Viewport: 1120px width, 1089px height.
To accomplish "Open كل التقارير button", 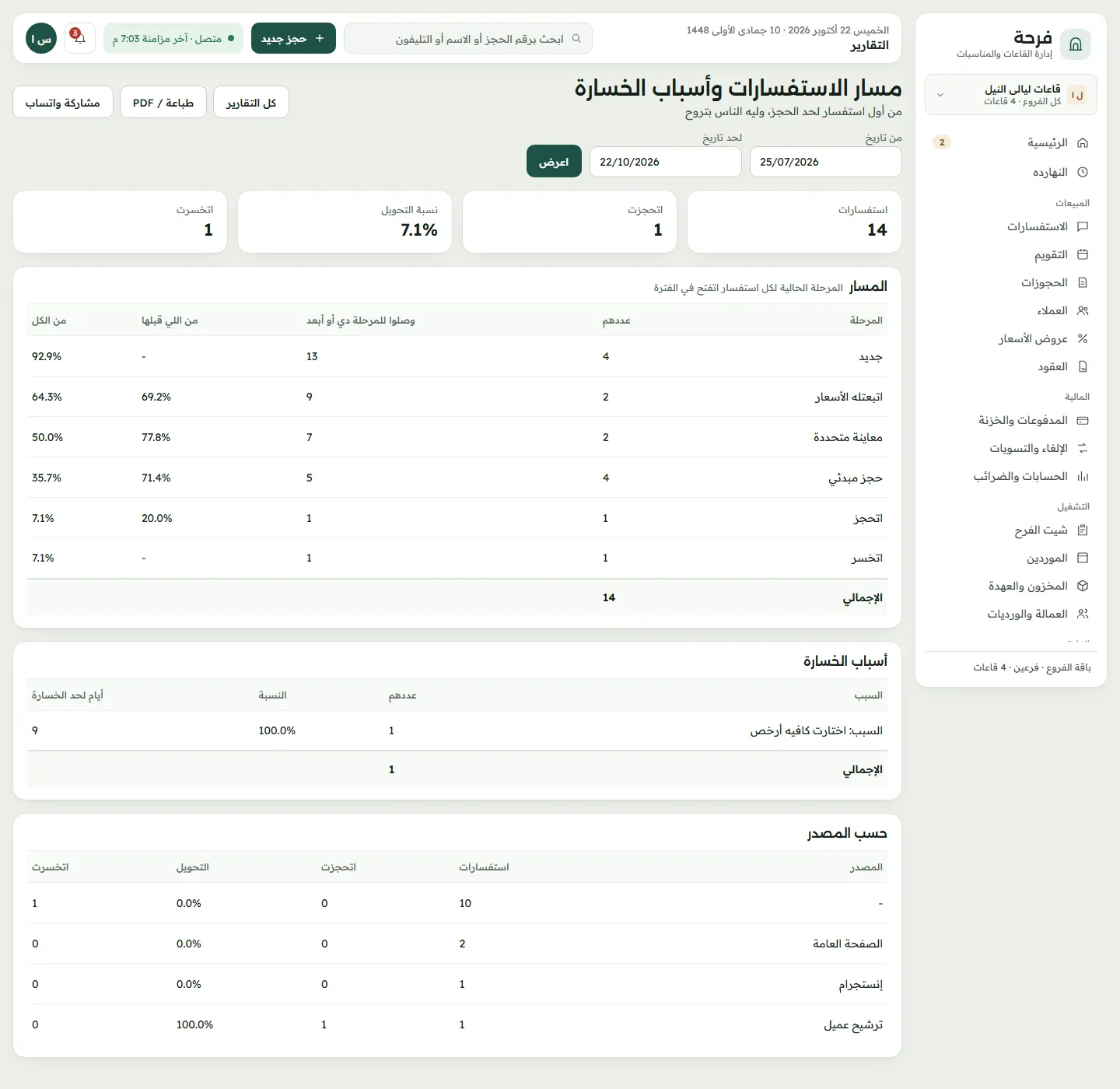I will tap(251, 102).
